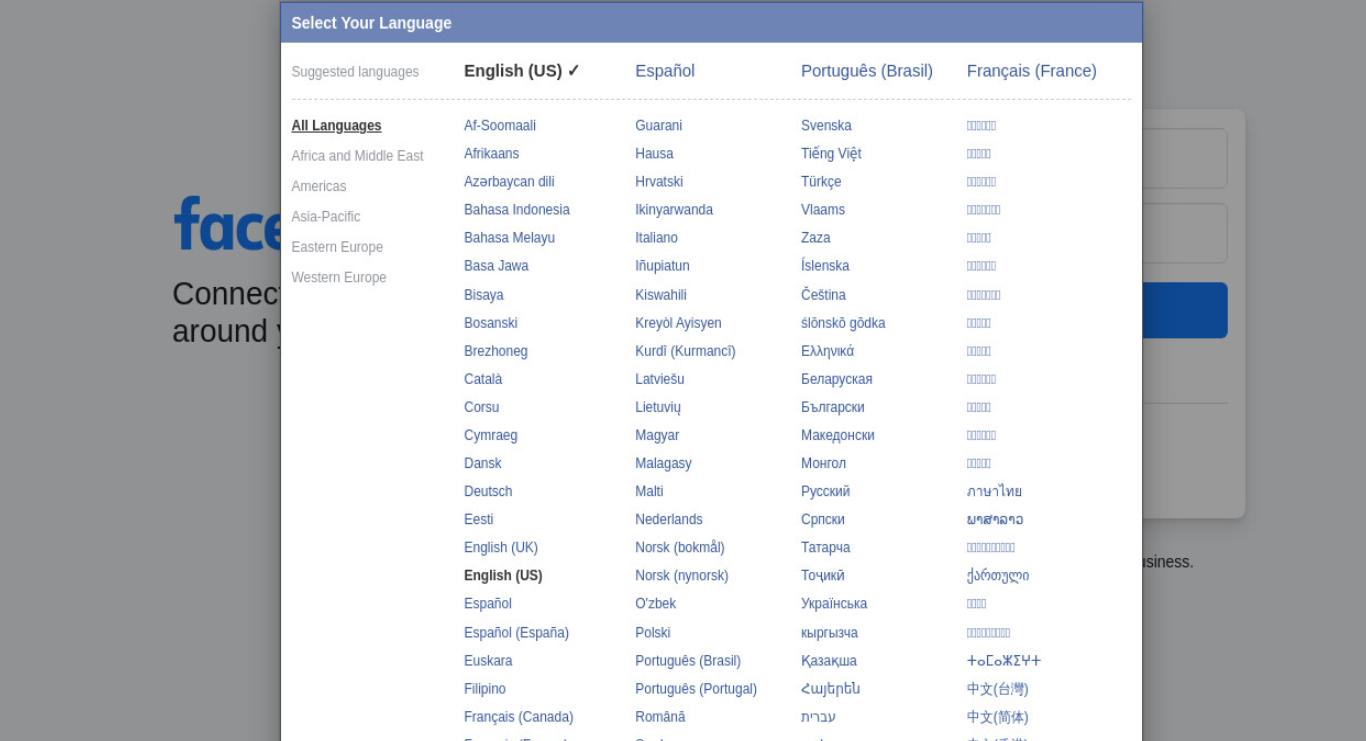Screen dimensions: 1366x741
Task: Switch to Eastern Europe languages
Action: [337, 247]
